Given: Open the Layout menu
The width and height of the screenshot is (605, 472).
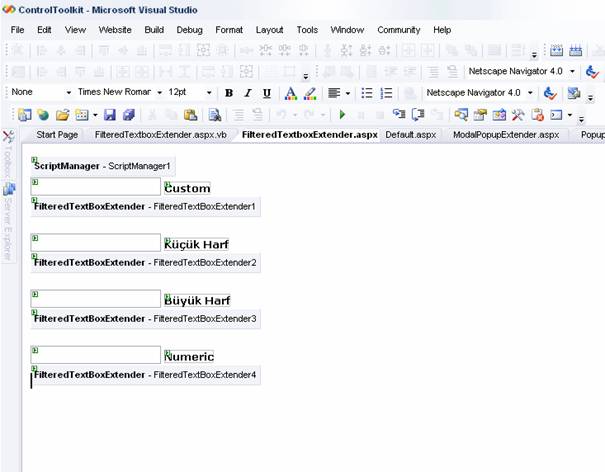Looking at the screenshot, I should [x=269, y=30].
